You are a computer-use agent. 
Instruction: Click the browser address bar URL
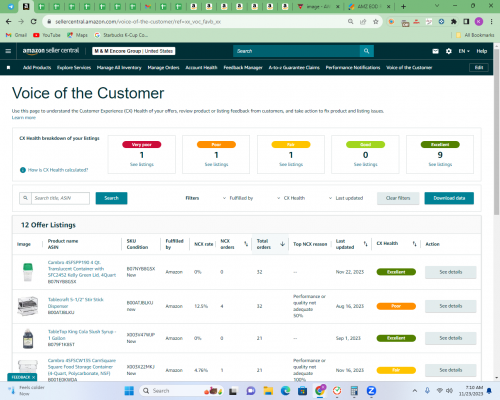(138, 22)
